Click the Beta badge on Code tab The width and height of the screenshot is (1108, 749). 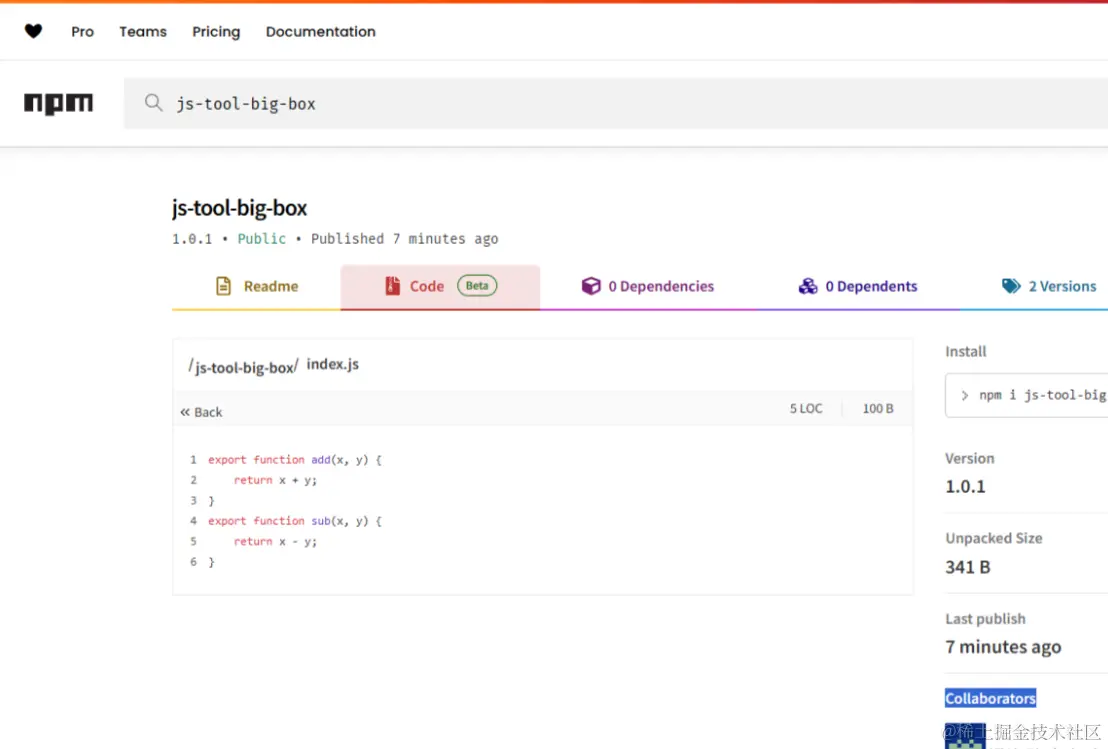(x=477, y=286)
